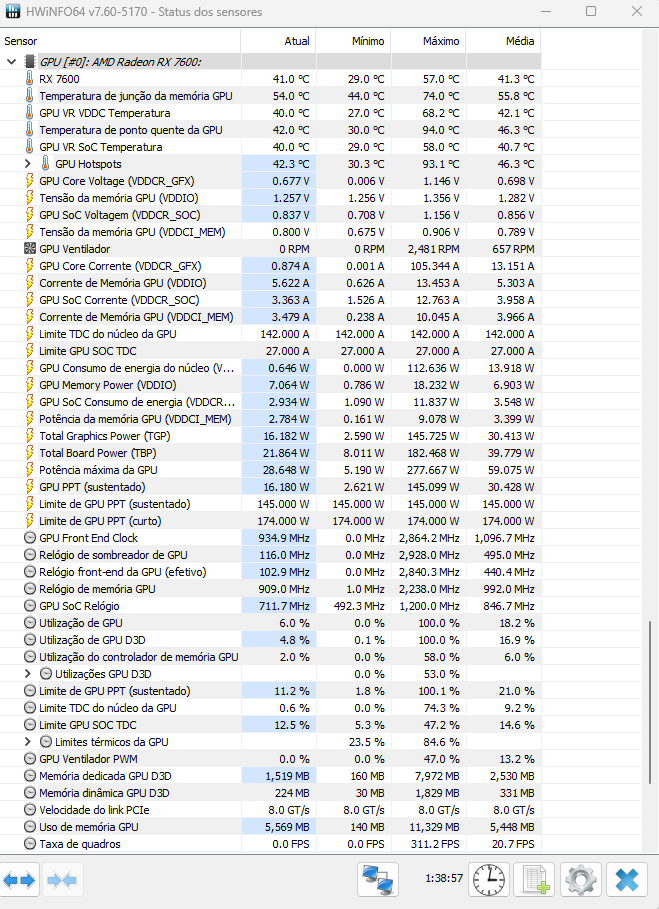Click the circle icon of Taxa de quadros
The height and width of the screenshot is (909, 659).
coord(30,843)
